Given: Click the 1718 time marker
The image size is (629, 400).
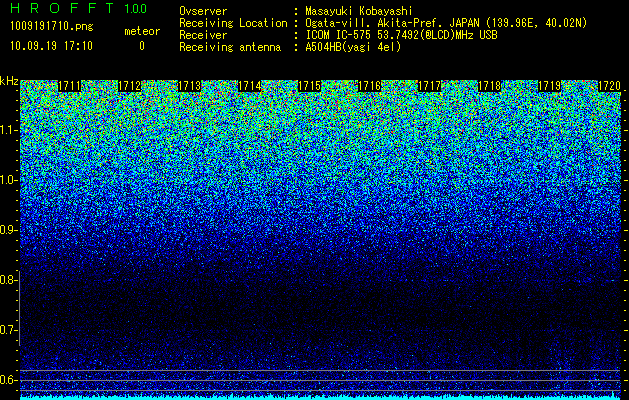Looking at the screenshot, I should 489,86.
